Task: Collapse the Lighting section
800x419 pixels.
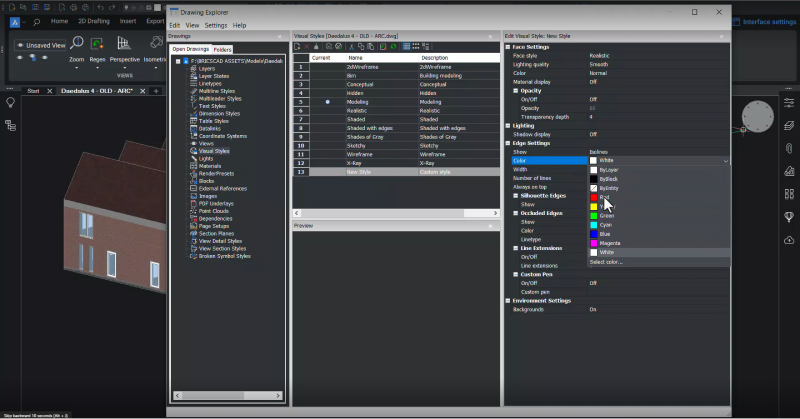Action: pyautogui.click(x=508, y=126)
